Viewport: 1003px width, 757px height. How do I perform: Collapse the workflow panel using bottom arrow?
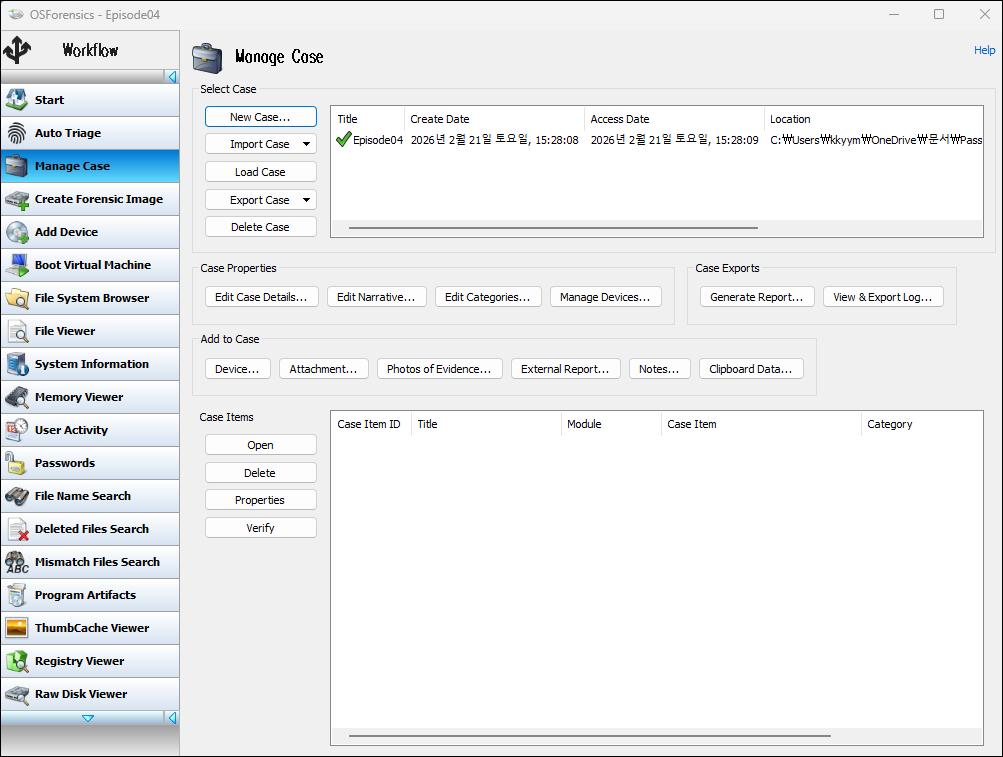point(172,718)
